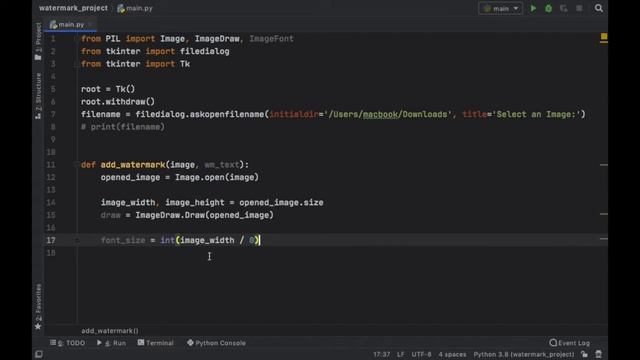
Task: Click the scrollbar warning stripe mark near line 11
Action: click(x=604, y=165)
